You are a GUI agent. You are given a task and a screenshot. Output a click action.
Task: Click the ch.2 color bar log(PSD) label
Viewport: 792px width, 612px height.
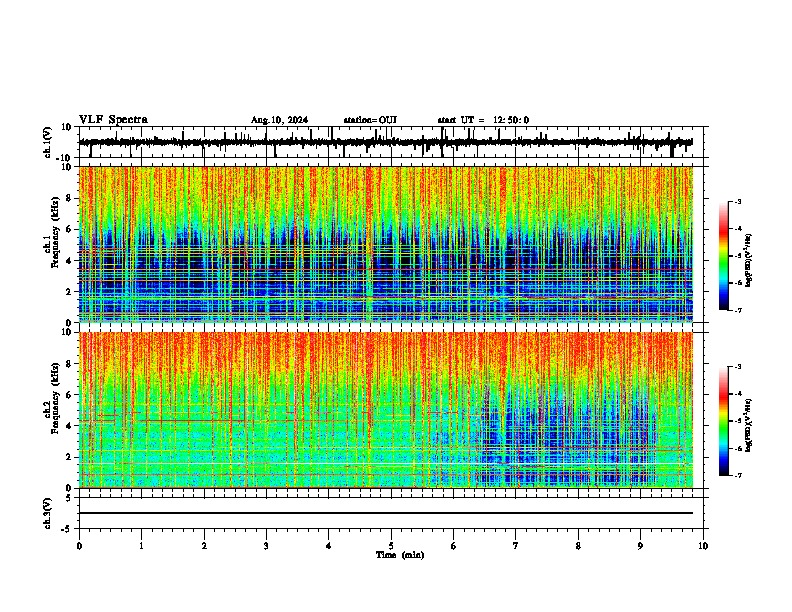coord(748,425)
